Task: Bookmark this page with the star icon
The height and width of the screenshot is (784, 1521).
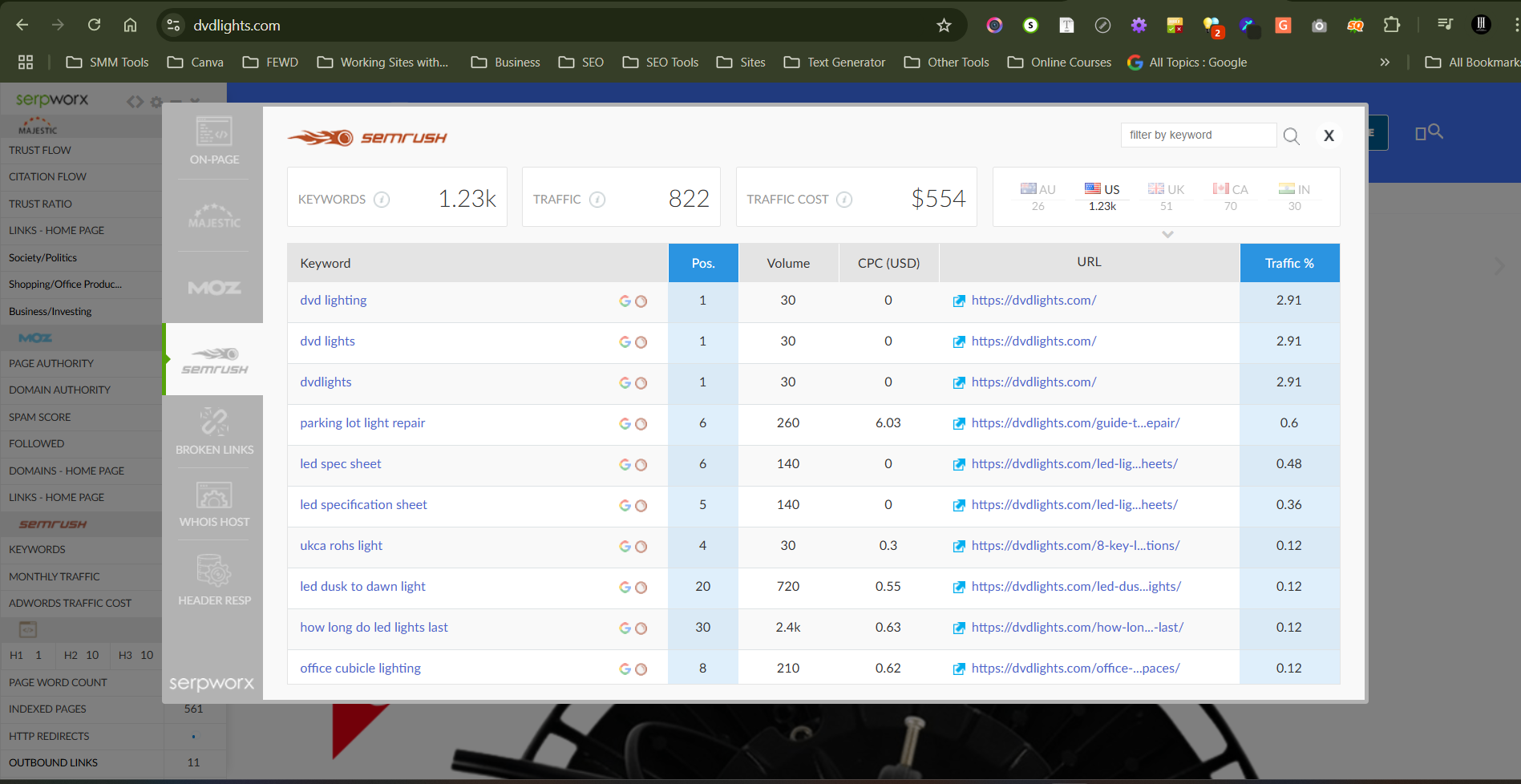Action: point(944,26)
